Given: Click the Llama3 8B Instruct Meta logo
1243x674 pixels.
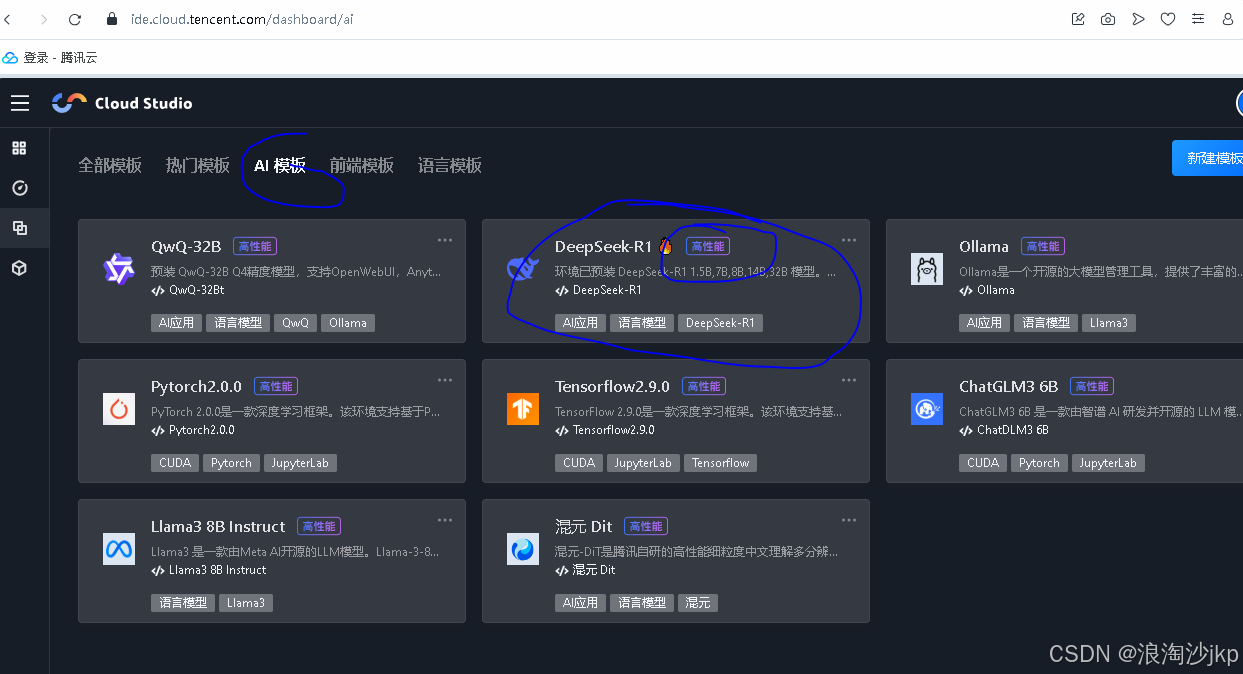Looking at the screenshot, I should (x=119, y=549).
